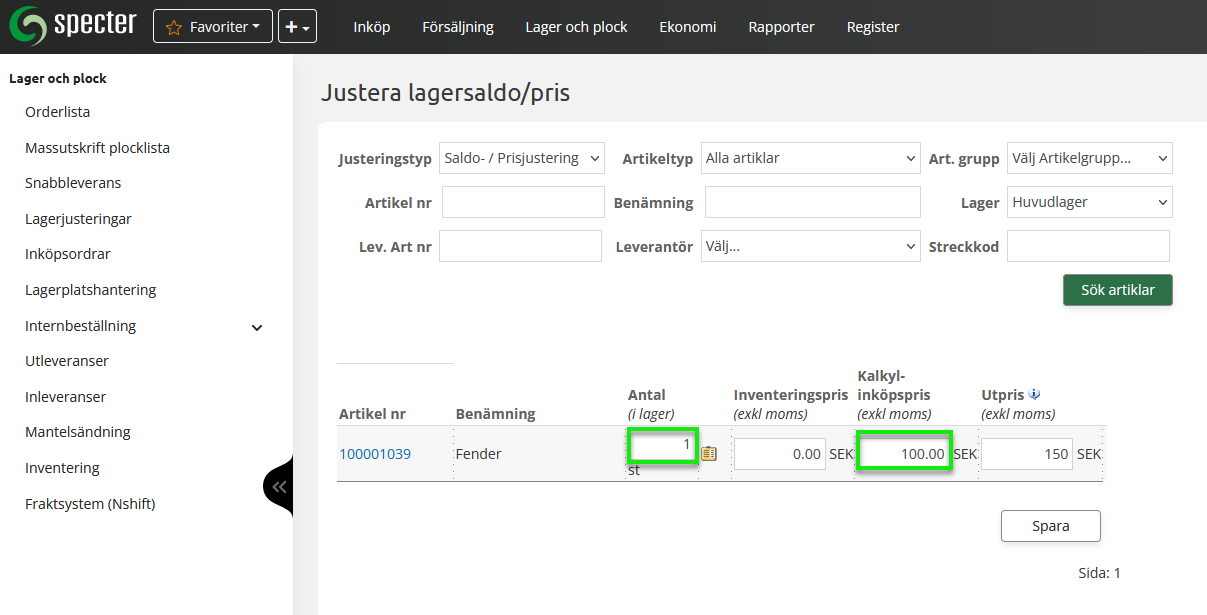
Task: Open the plus quick-add dropdown
Action: (297, 27)
